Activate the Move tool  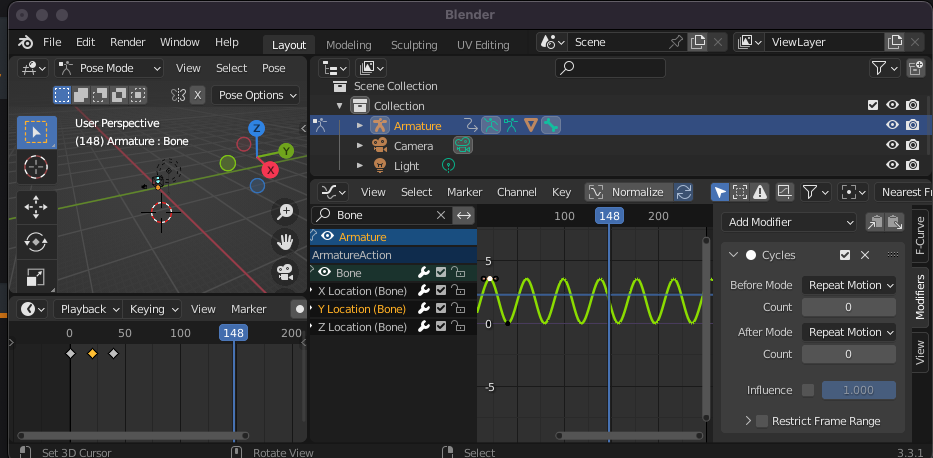pos(36,208)
